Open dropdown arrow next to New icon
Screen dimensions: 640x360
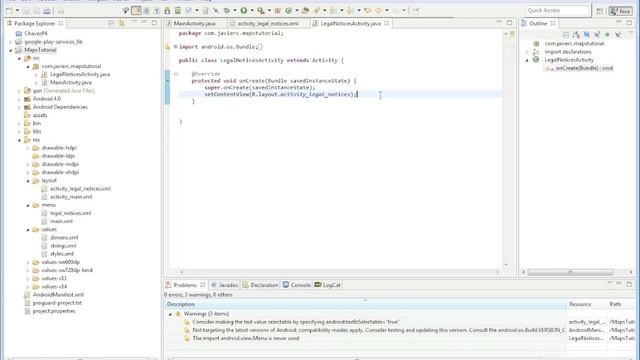tap(17, 11)
